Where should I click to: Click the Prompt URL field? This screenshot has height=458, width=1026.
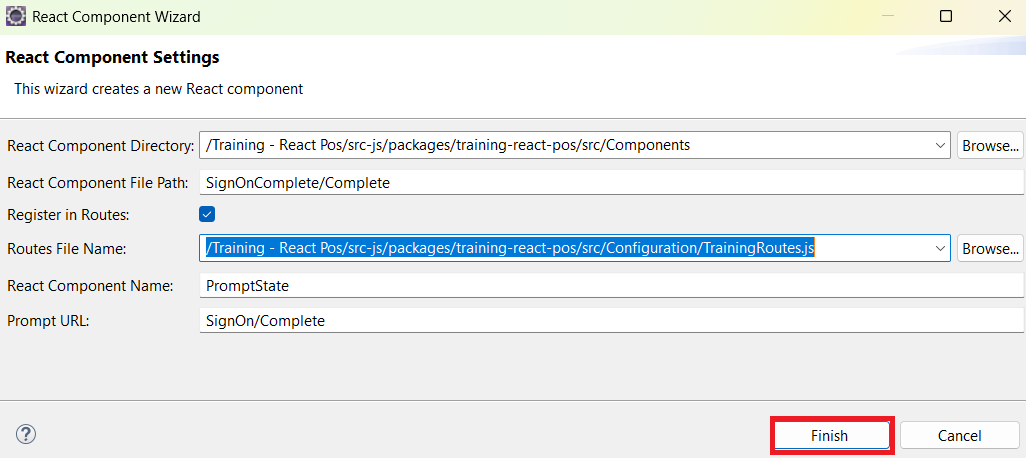[611, 321]
